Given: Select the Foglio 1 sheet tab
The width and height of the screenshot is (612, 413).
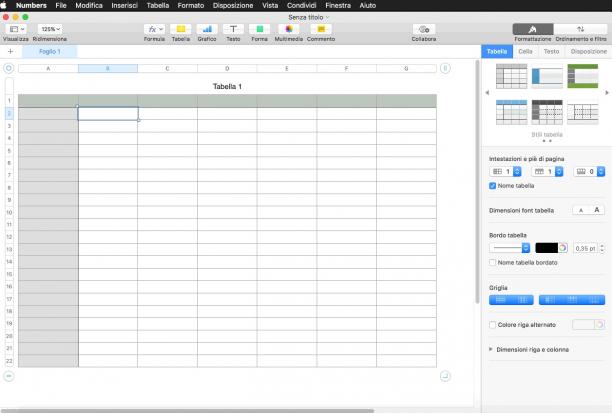Looking at the screenshot, I should coord(50,52).
